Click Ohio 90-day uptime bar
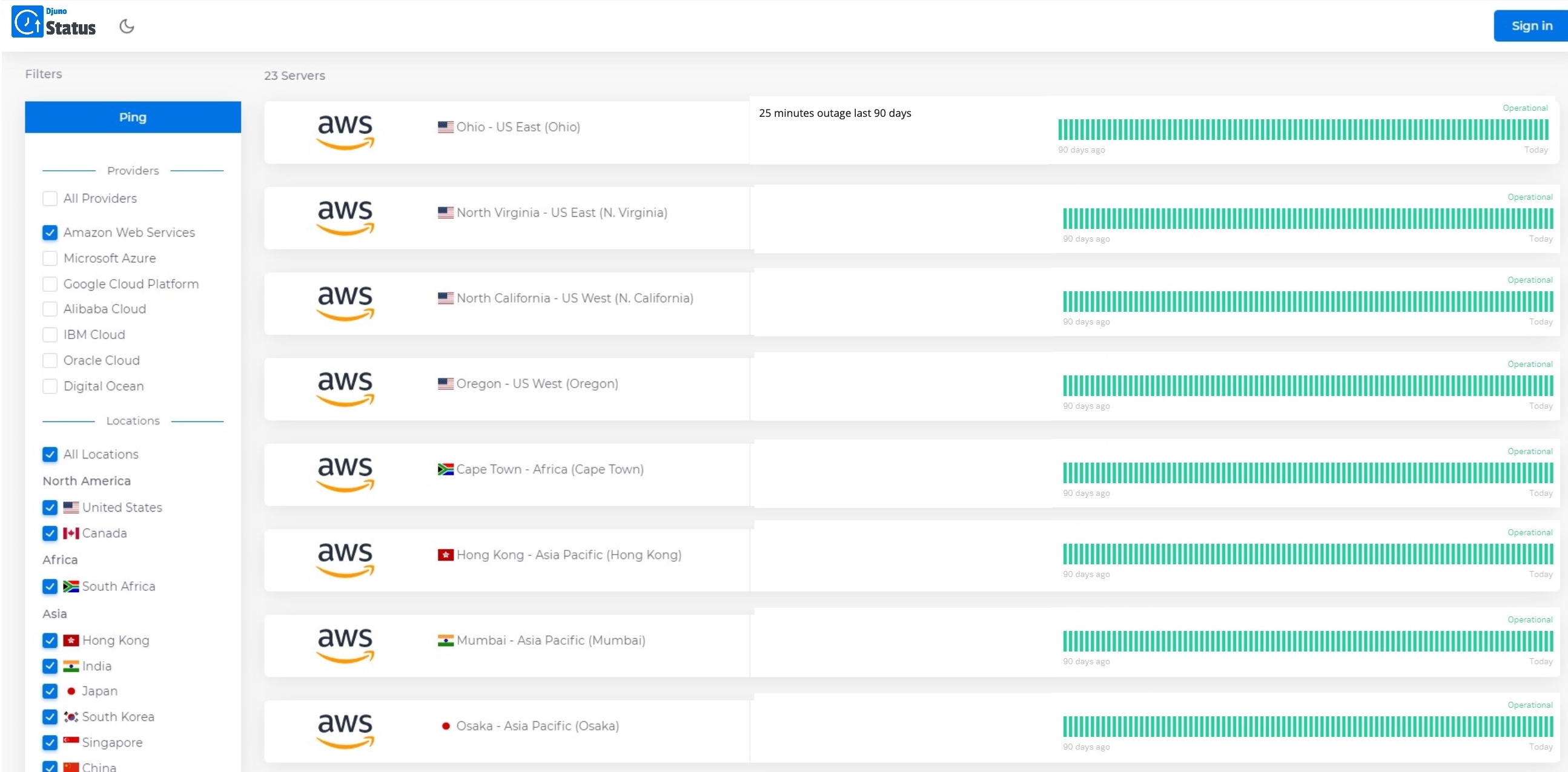 tap(1303, 130)
